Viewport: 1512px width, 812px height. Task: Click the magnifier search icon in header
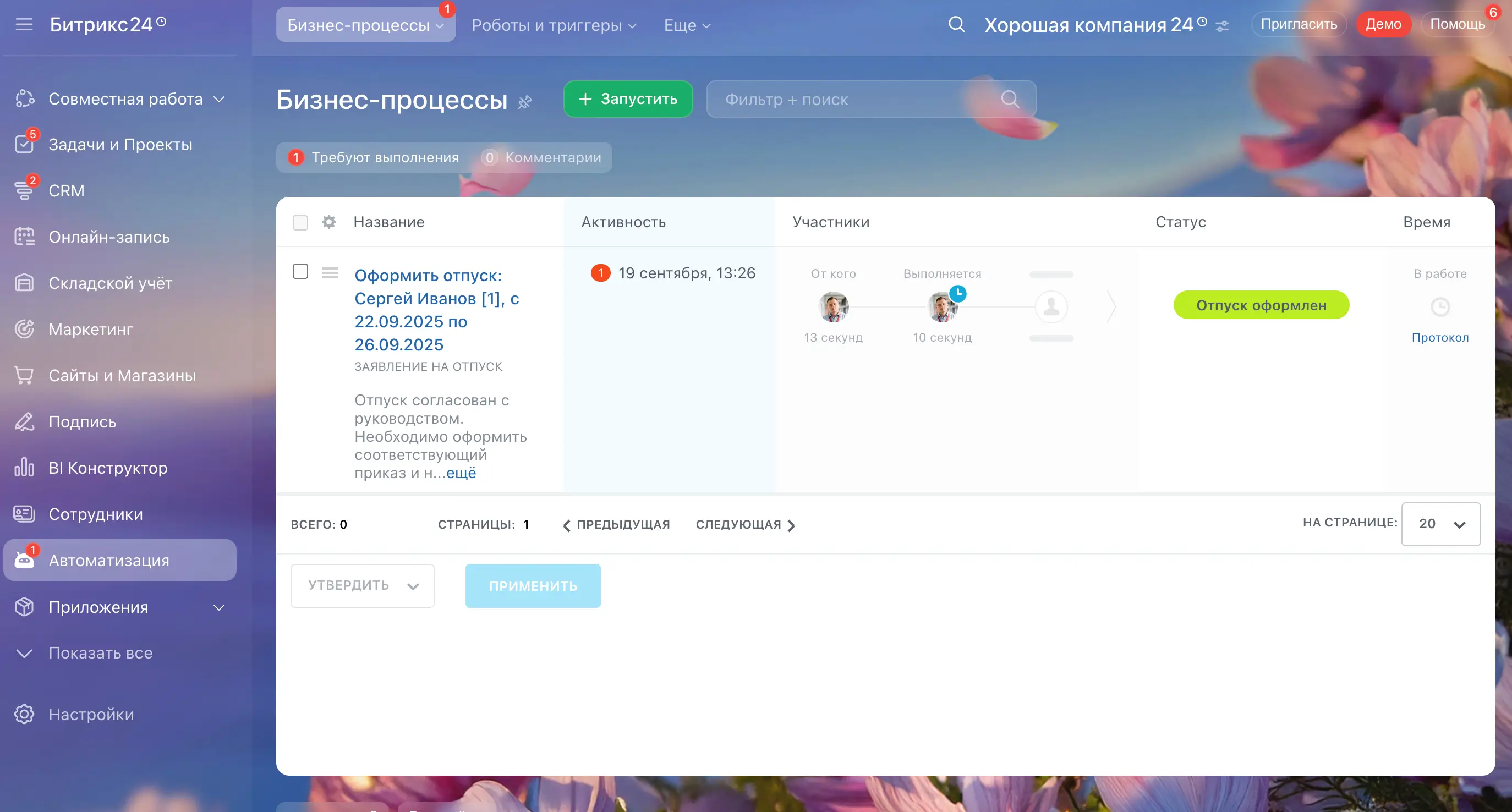tap(956, 25)
